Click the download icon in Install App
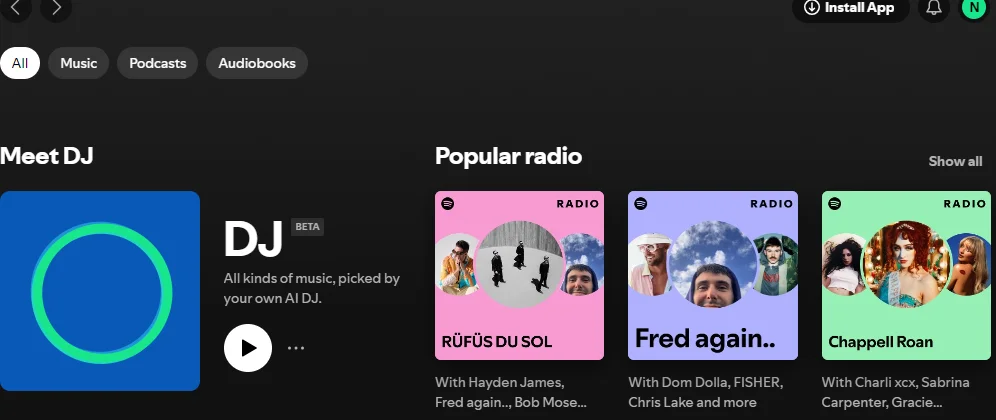The width and height of the screenshot is (996, 420). [811, 8]
